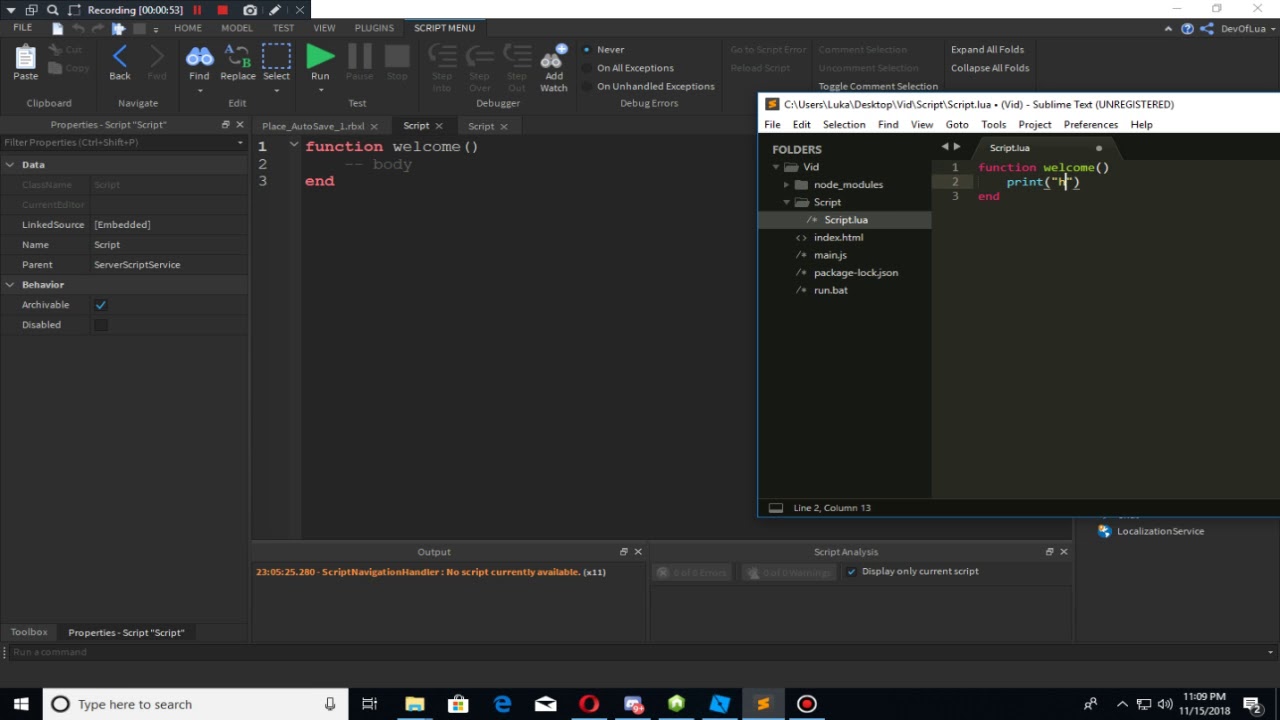Image resolution: width=1280 pixels, height=720 pixels.
Task: Stop the screen recording red square
Action: 222,10
